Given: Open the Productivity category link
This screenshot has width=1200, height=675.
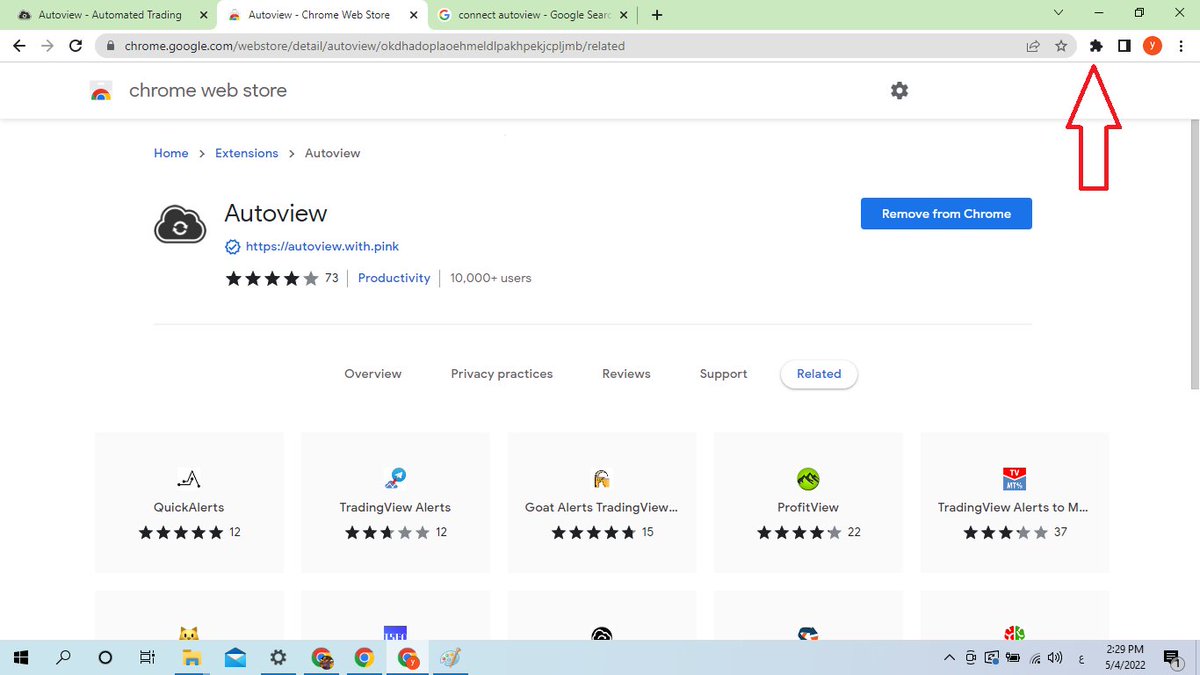Looking at the screenshot, I should click(394, 278).
